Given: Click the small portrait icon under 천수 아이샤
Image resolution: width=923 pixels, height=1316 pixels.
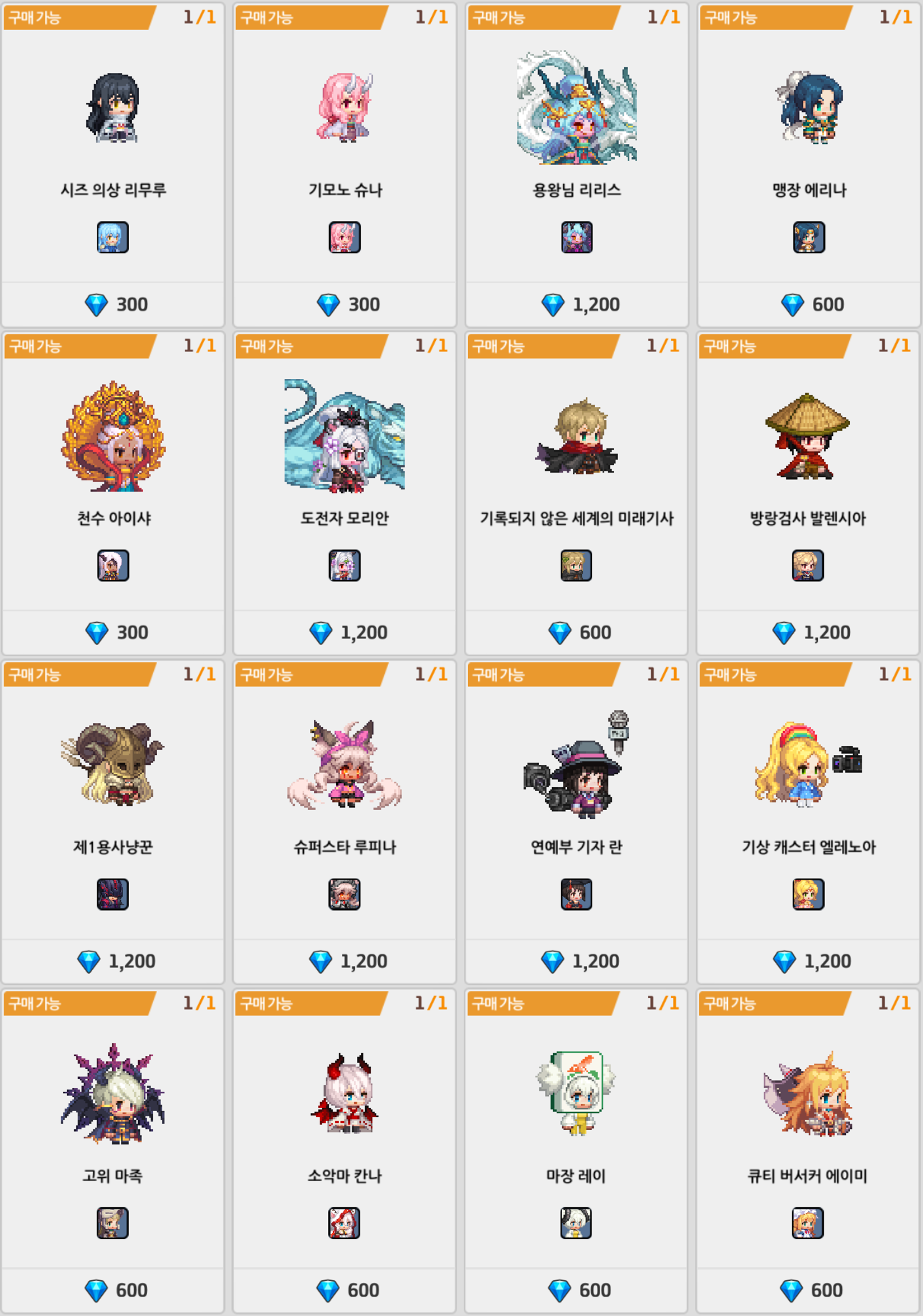Looking at the screenshot, I should (x=113, y=566).
